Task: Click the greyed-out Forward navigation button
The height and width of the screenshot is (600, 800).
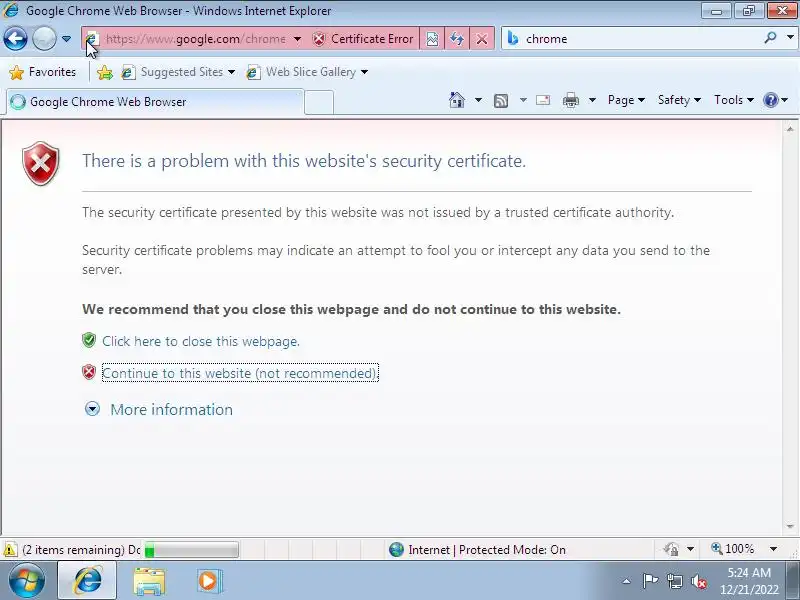Action: tap(44, 39)
